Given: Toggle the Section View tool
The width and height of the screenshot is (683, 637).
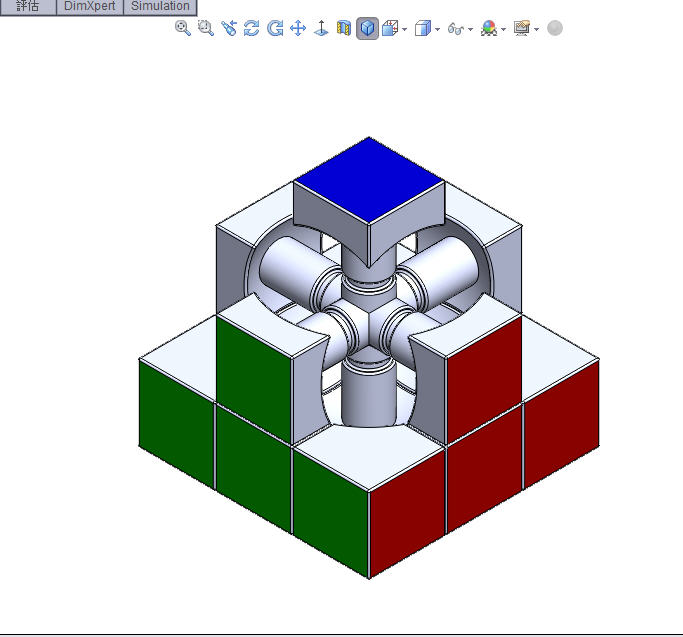Looking at the screenshot, I should click(344, 28).
